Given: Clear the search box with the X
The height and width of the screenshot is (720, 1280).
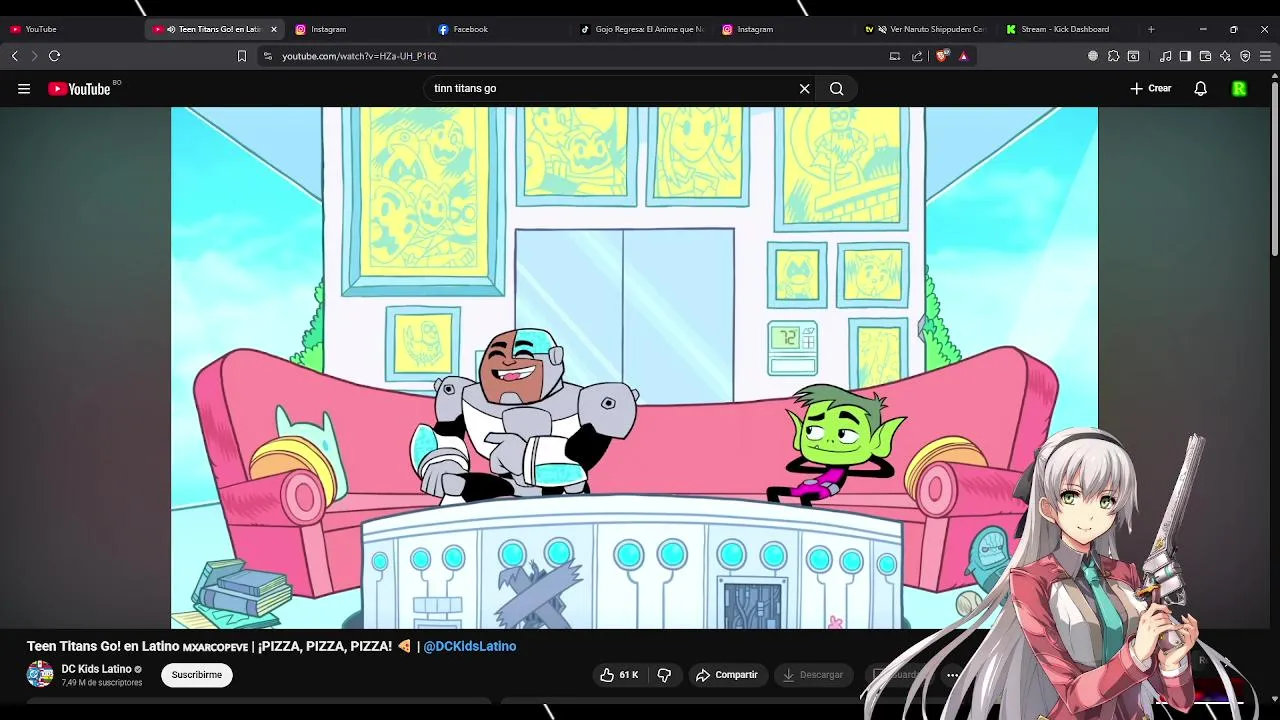Looking at the screenshot, I should click(804, 89).
